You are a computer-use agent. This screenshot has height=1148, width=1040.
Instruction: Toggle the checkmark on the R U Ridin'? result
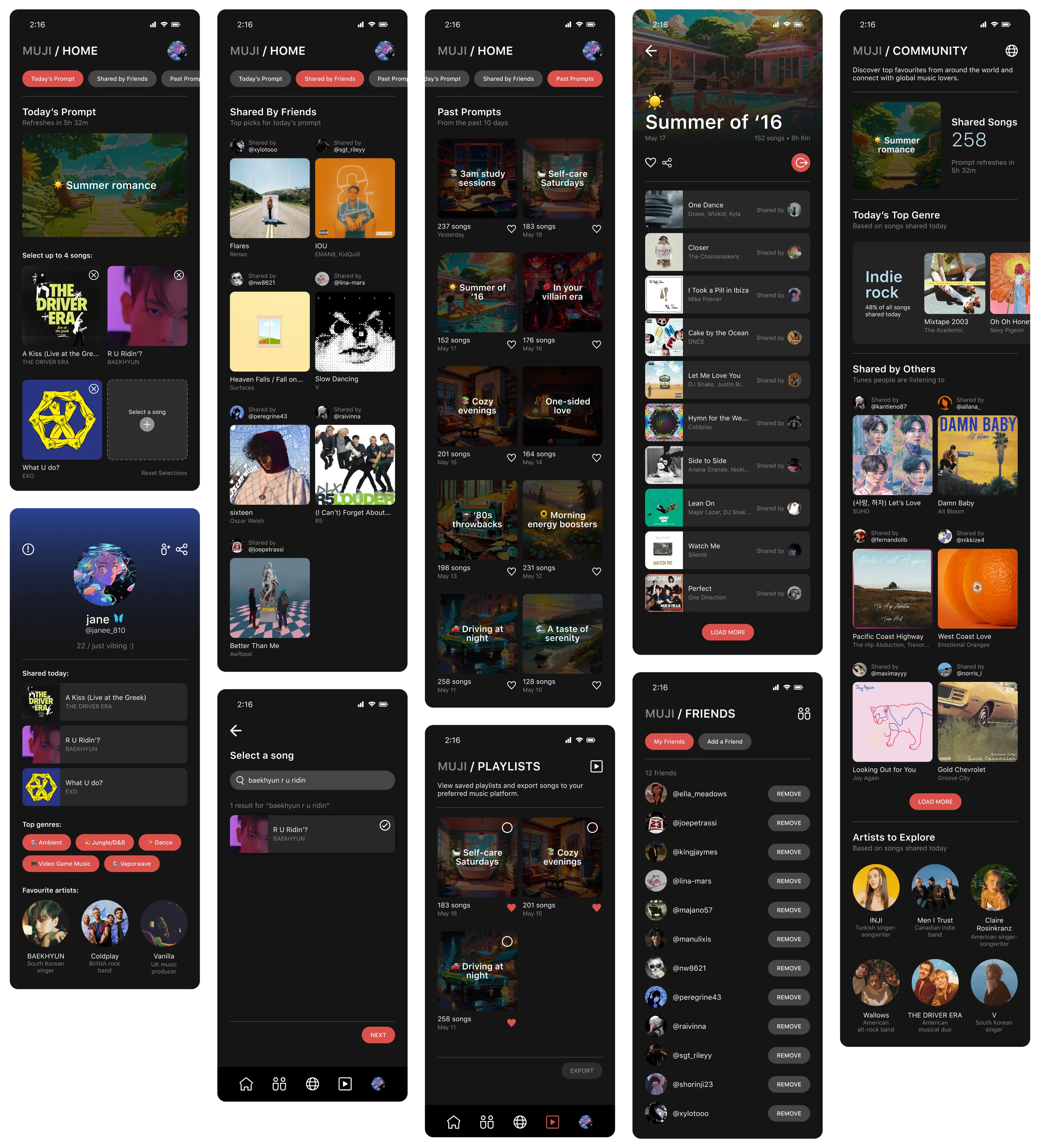[385, 825]
